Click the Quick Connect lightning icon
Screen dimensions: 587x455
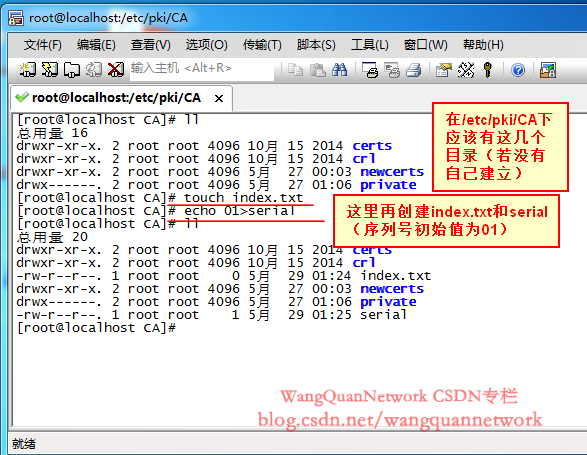(x=50, y=70)
